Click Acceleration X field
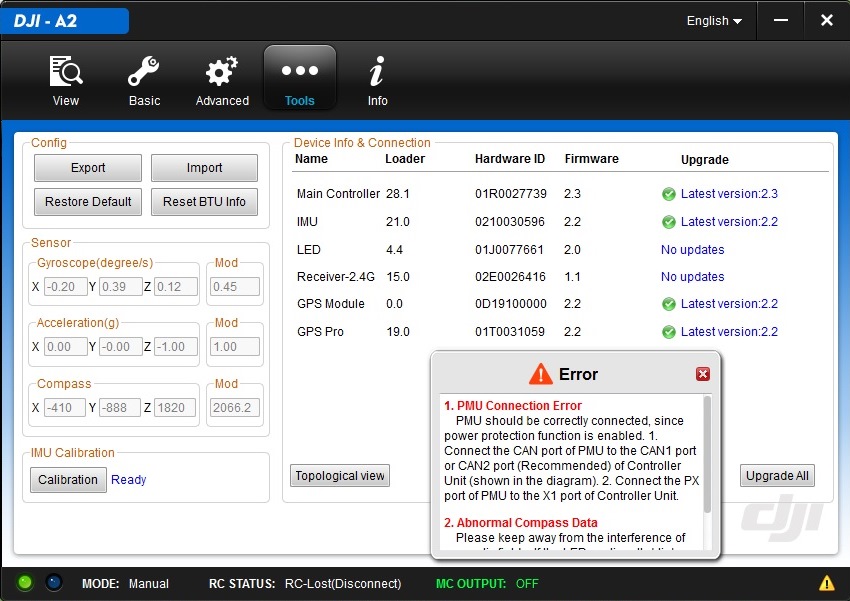 [x=65, y=346]
